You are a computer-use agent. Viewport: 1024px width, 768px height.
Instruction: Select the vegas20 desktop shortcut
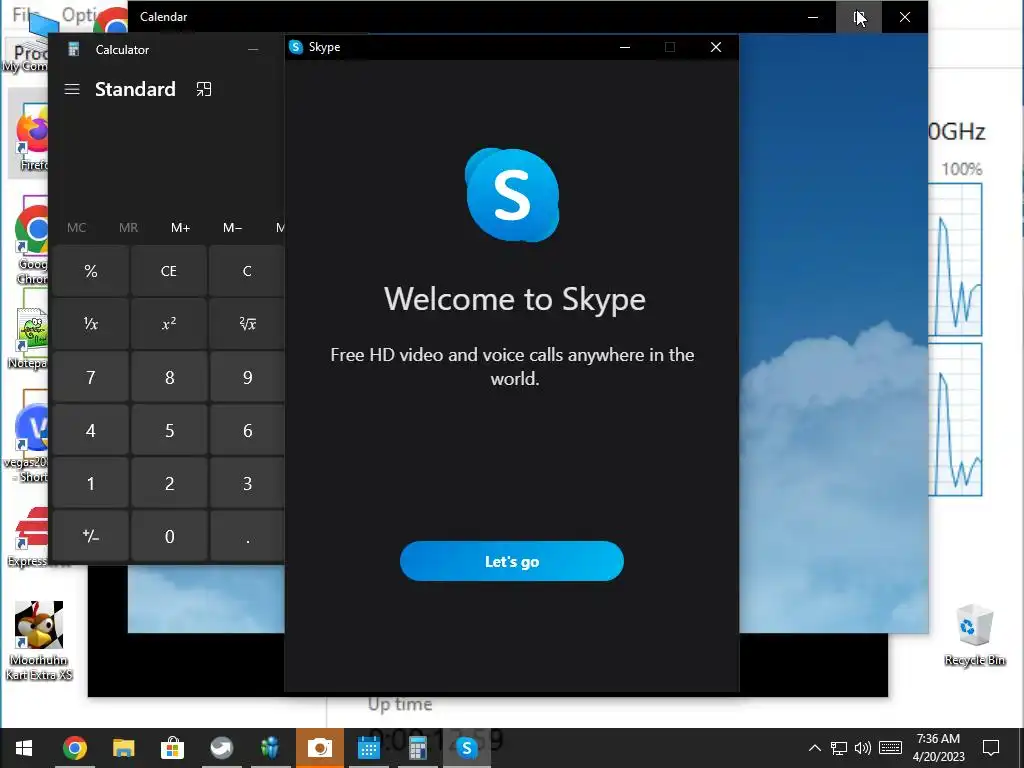pos(27,441)
